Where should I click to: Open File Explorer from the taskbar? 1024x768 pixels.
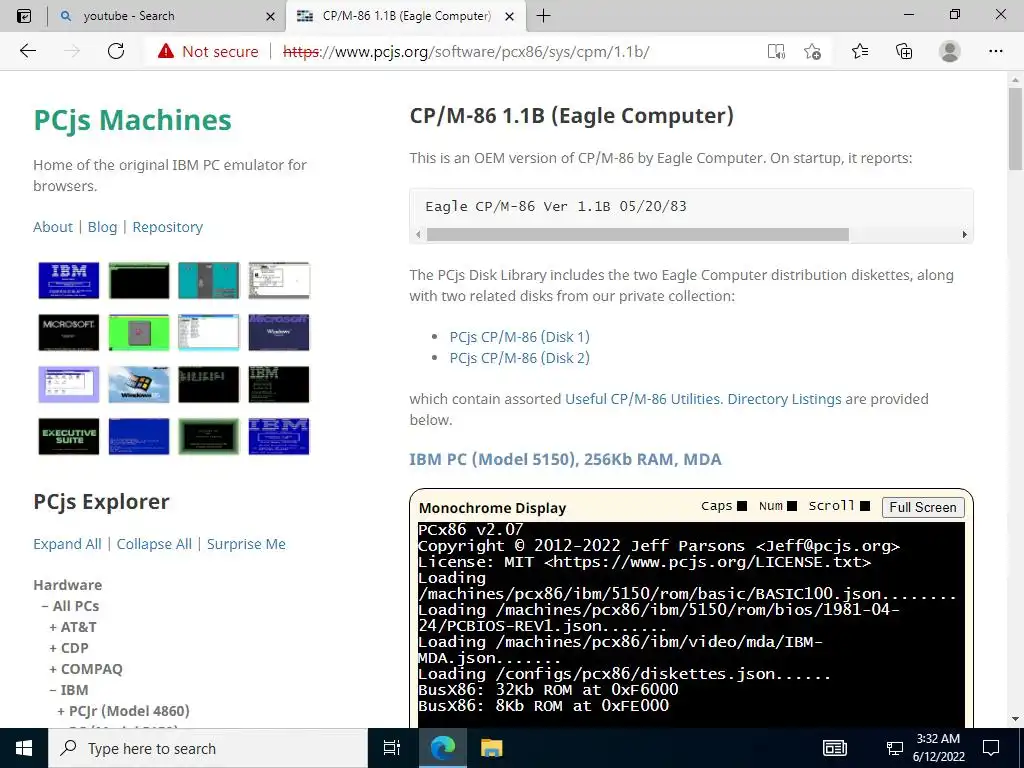point(491,748)
